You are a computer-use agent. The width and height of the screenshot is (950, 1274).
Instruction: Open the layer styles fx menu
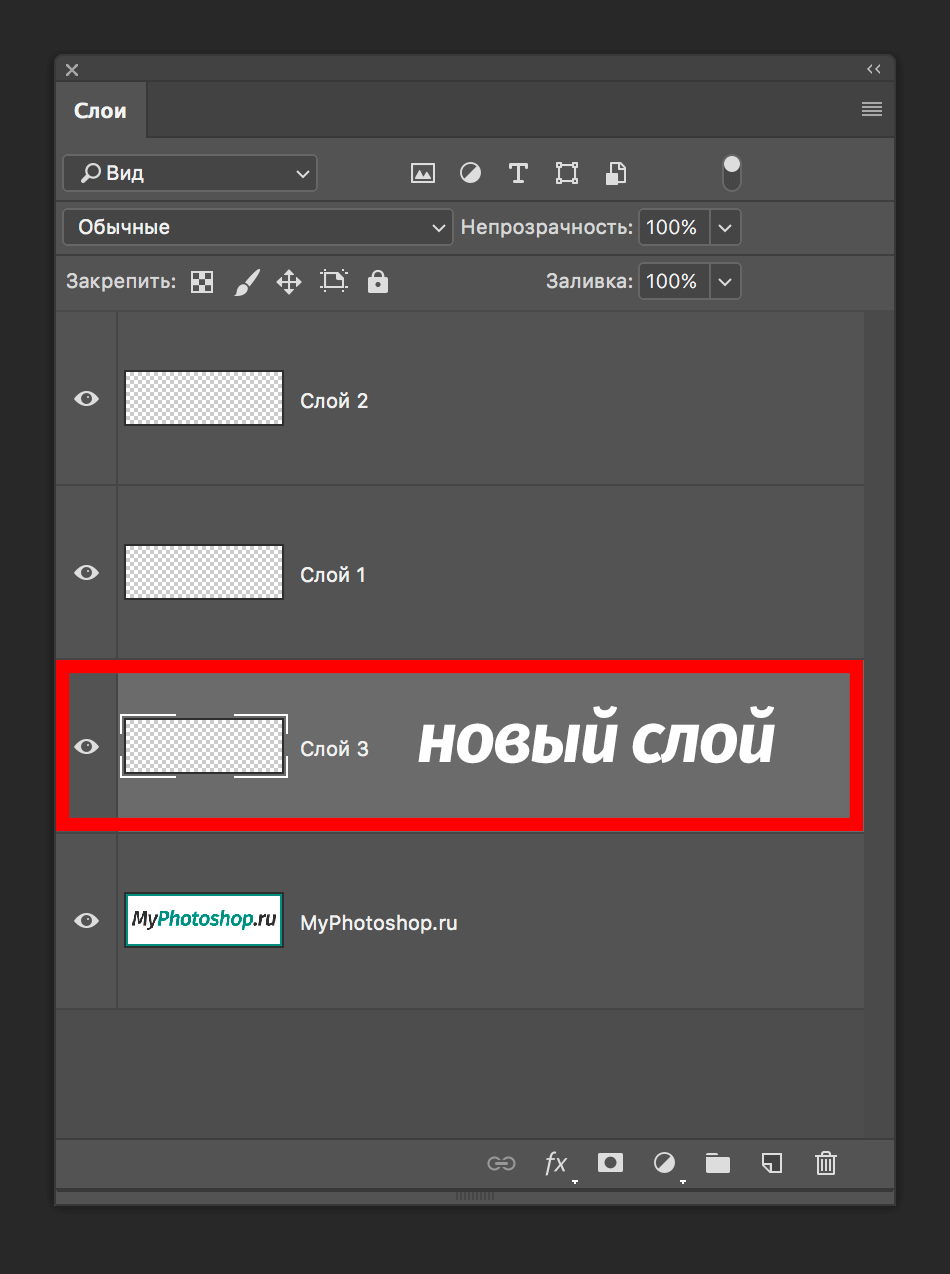(x=557, y=1163)
